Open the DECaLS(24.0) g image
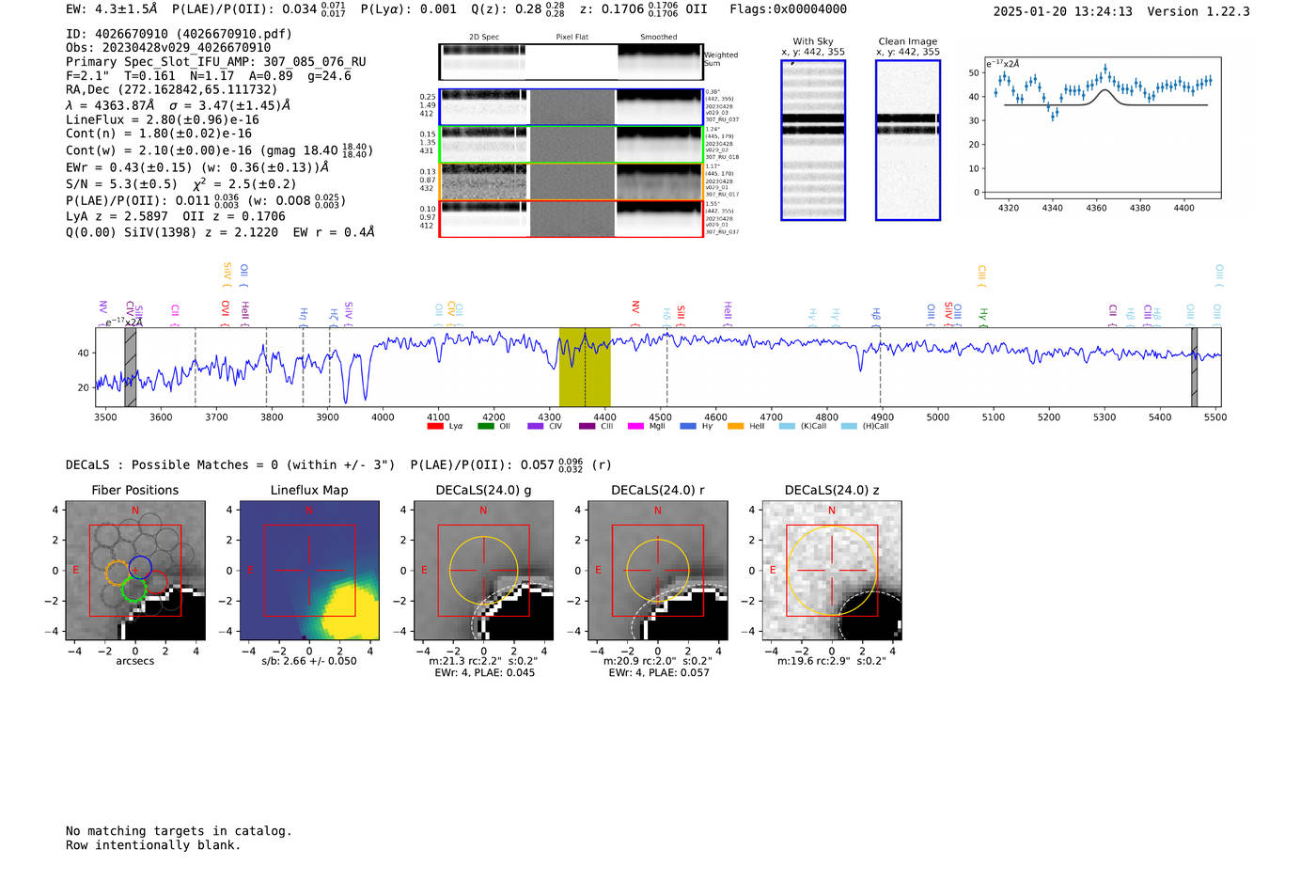 483,571
